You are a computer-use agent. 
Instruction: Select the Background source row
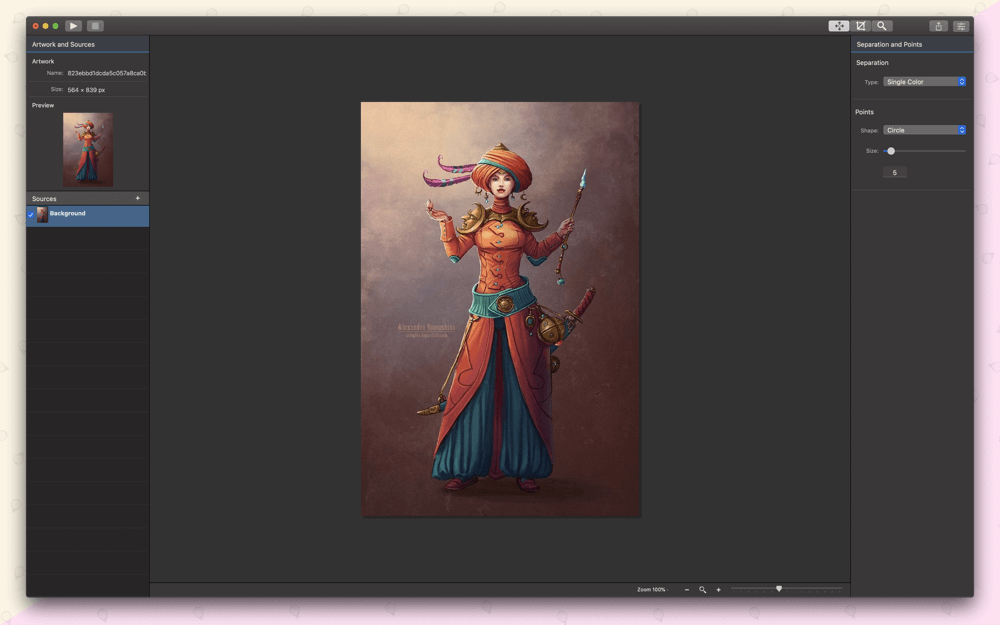click(x=87, y=216)
